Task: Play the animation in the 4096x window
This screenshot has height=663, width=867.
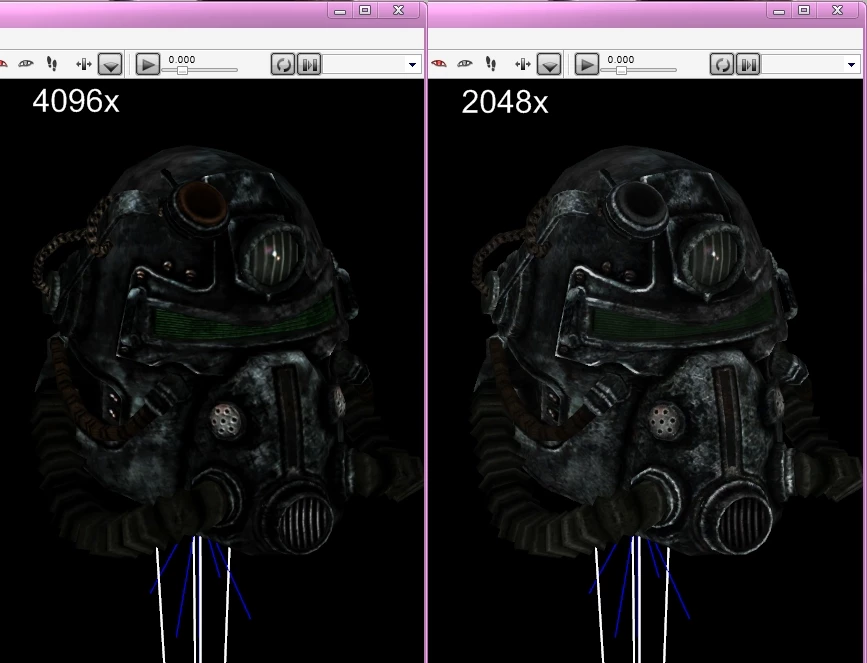Action: coord(148,64)
